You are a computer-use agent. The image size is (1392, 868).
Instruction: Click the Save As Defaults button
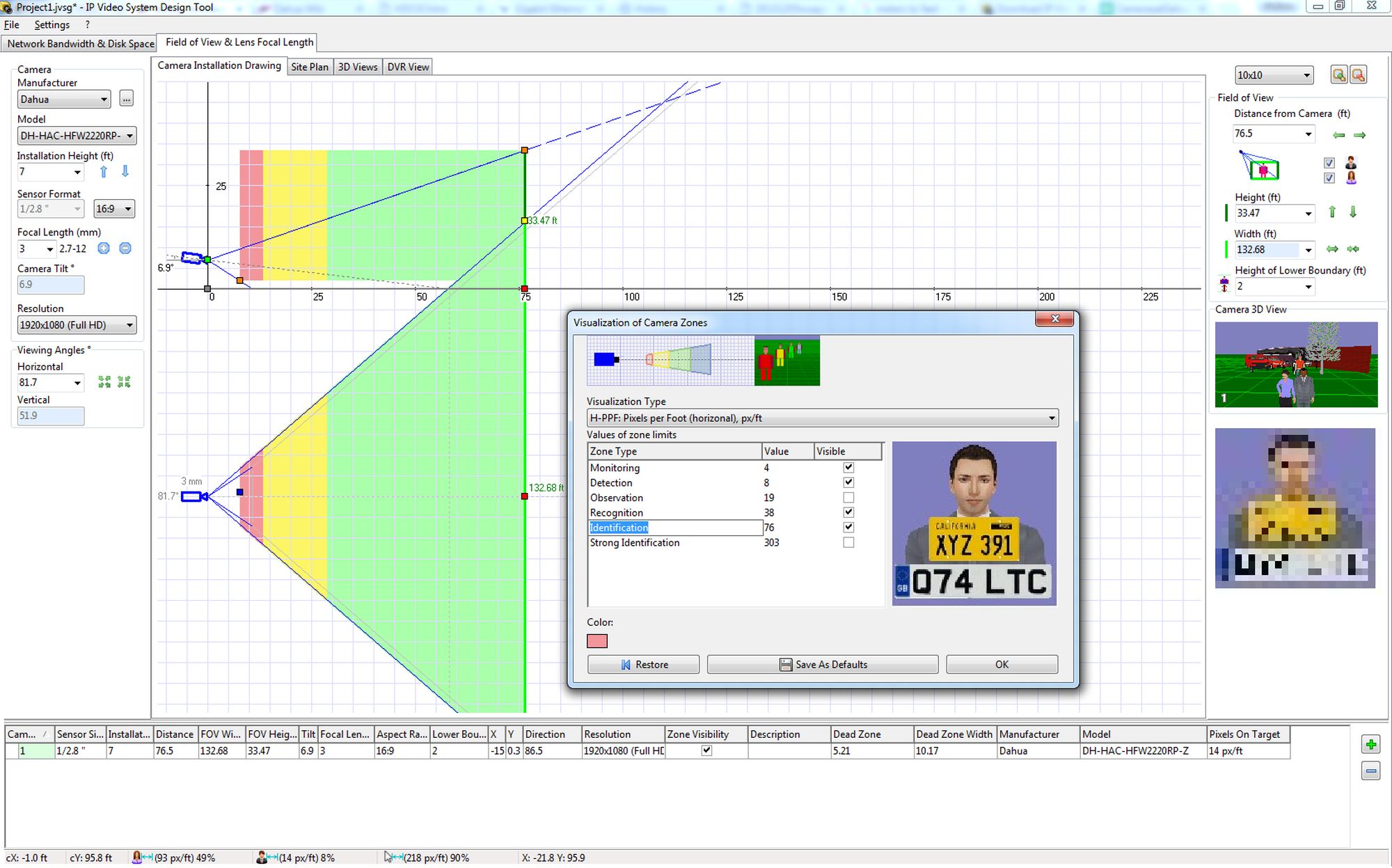tap(823, 665)
